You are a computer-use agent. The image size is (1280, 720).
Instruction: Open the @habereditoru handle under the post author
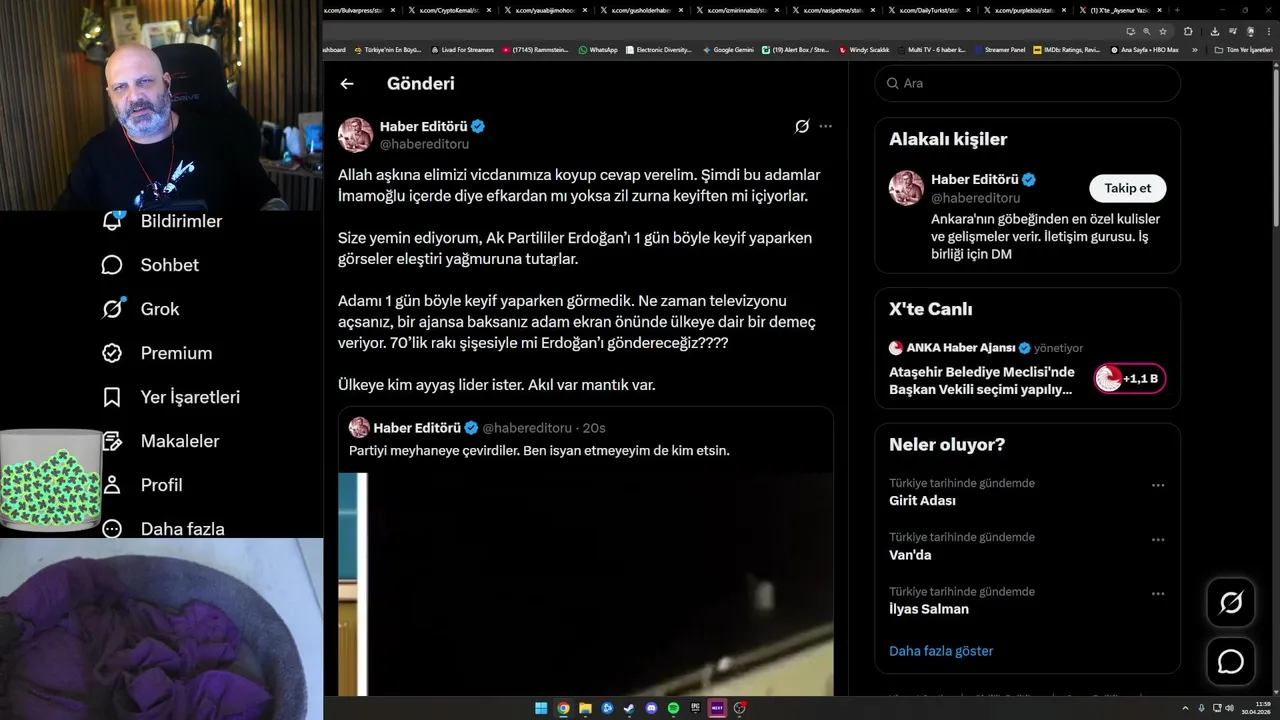point(424,144)
